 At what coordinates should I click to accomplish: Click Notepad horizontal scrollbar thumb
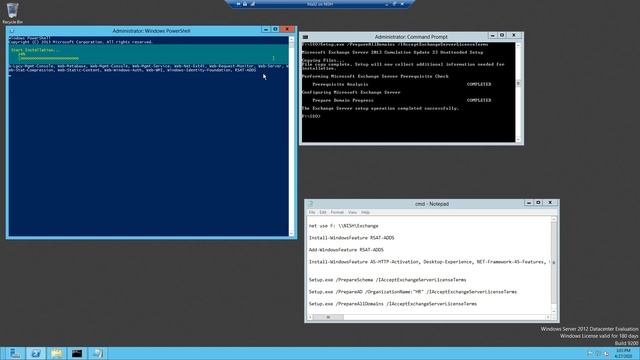click(x=328, y=317)
